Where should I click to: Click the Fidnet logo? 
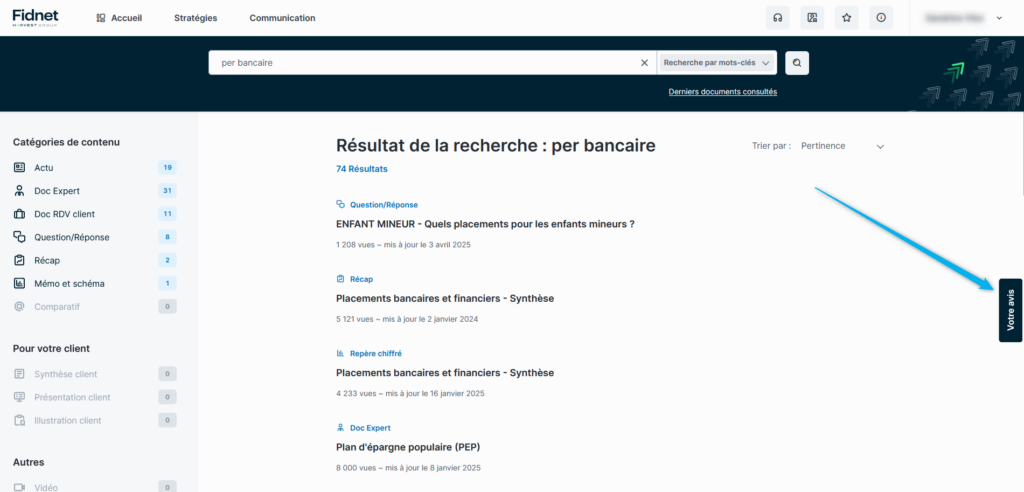[35, 17]
